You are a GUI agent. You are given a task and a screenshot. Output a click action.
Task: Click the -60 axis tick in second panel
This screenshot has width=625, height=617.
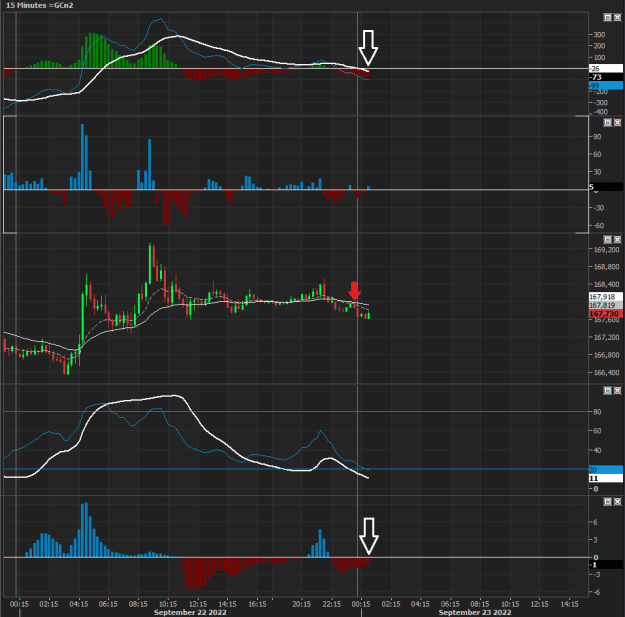coord(599,226)
